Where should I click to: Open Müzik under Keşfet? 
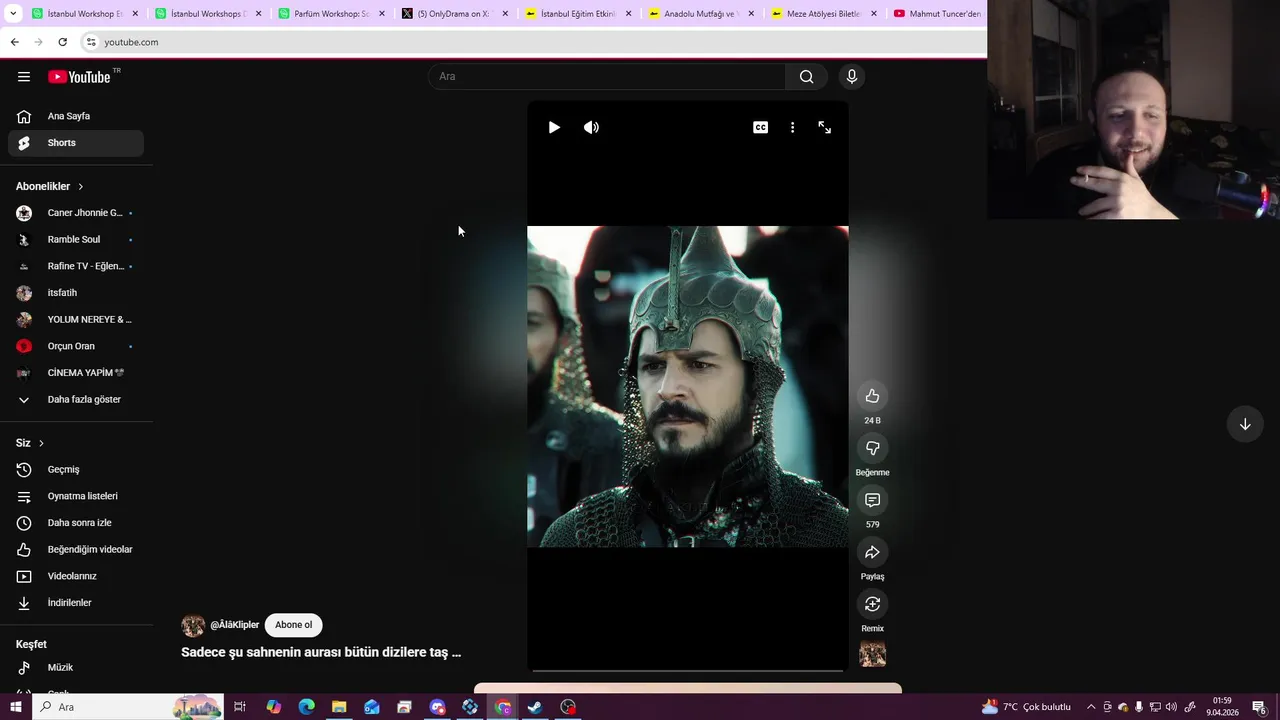pyautogui.click(x=76, y=668)
